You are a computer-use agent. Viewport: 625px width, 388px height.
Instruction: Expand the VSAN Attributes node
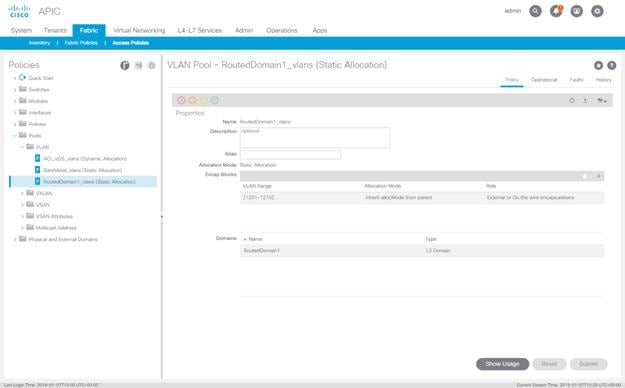[22, 217]
